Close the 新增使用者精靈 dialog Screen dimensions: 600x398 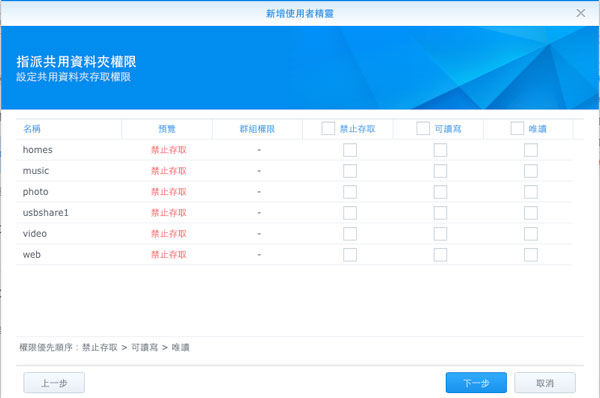coord(580,13)
